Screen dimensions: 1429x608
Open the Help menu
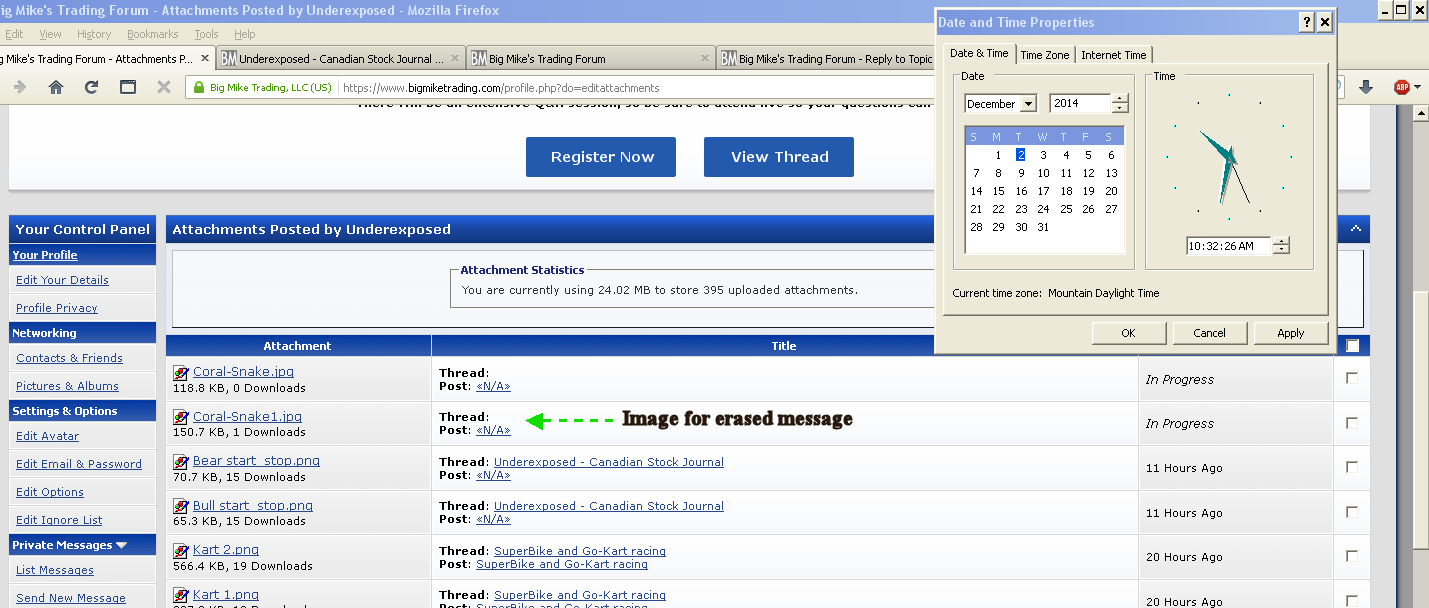pos(244,34)
